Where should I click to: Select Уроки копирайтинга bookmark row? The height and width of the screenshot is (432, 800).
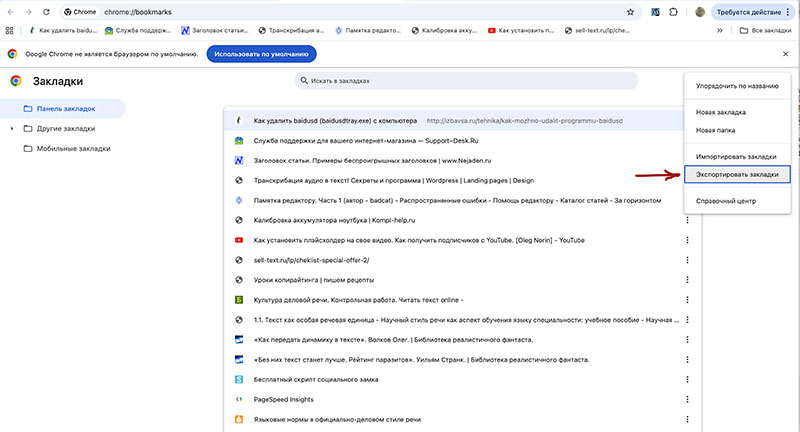click(462, 280)
